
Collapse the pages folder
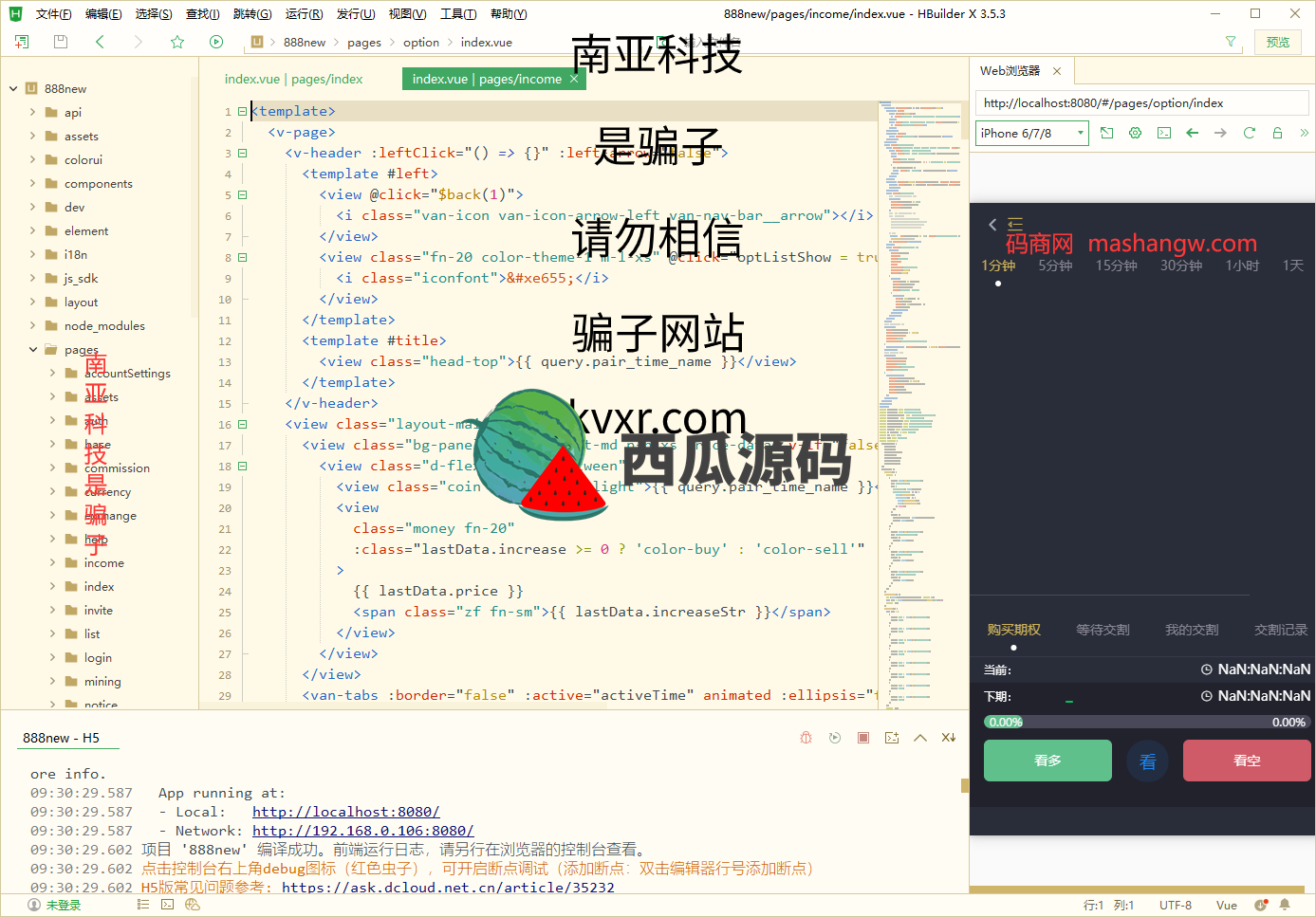pos(32,349)
